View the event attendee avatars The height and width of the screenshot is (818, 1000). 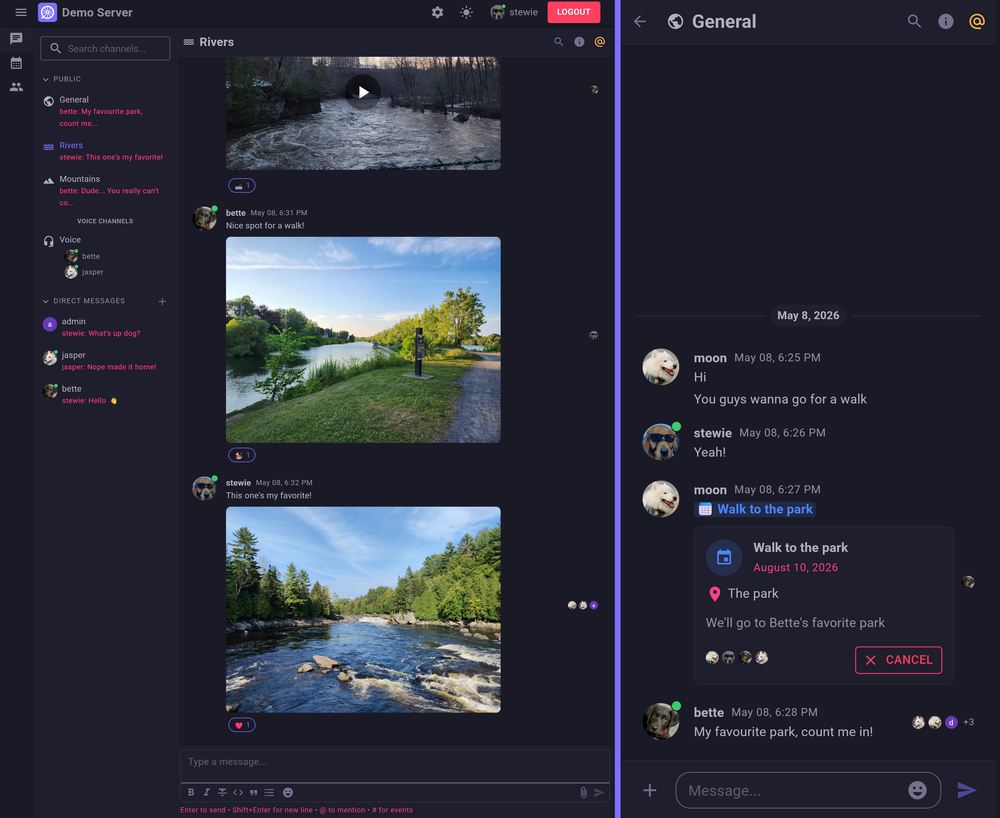click(x=737, y=657)
